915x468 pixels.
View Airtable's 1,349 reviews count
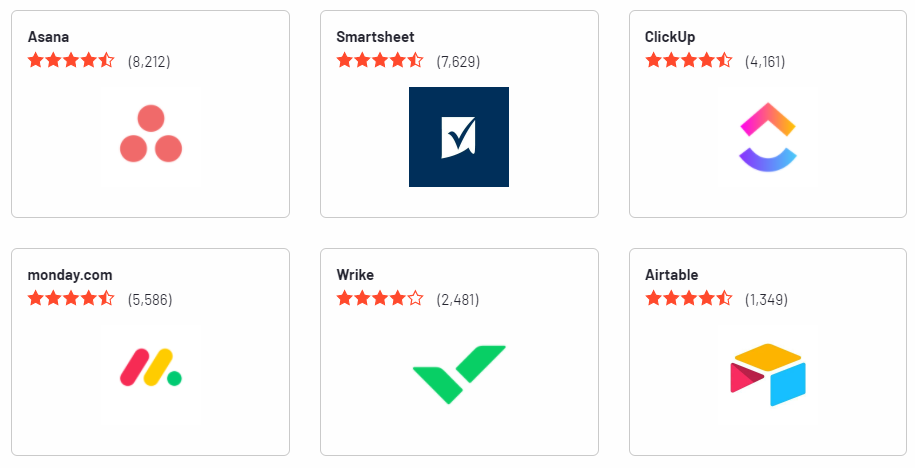click(767, 299)
